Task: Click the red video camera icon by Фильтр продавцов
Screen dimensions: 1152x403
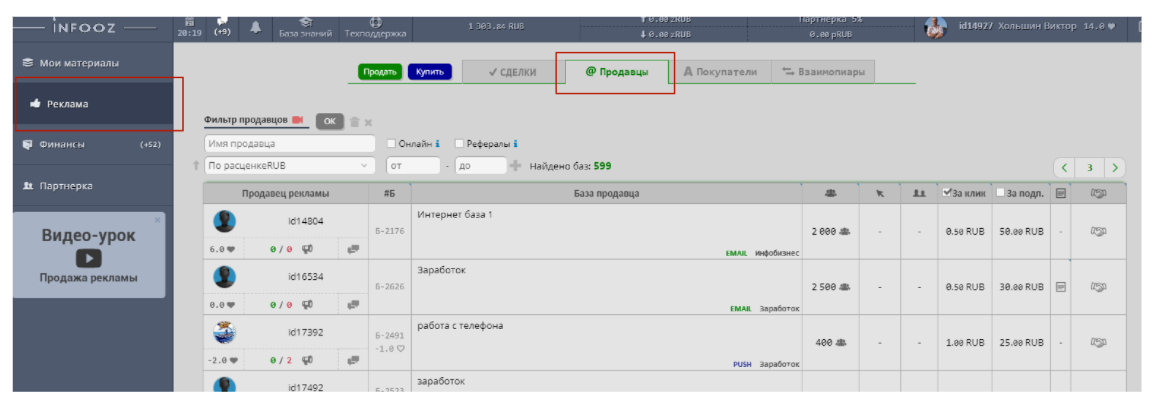Action: coord(298,120)
